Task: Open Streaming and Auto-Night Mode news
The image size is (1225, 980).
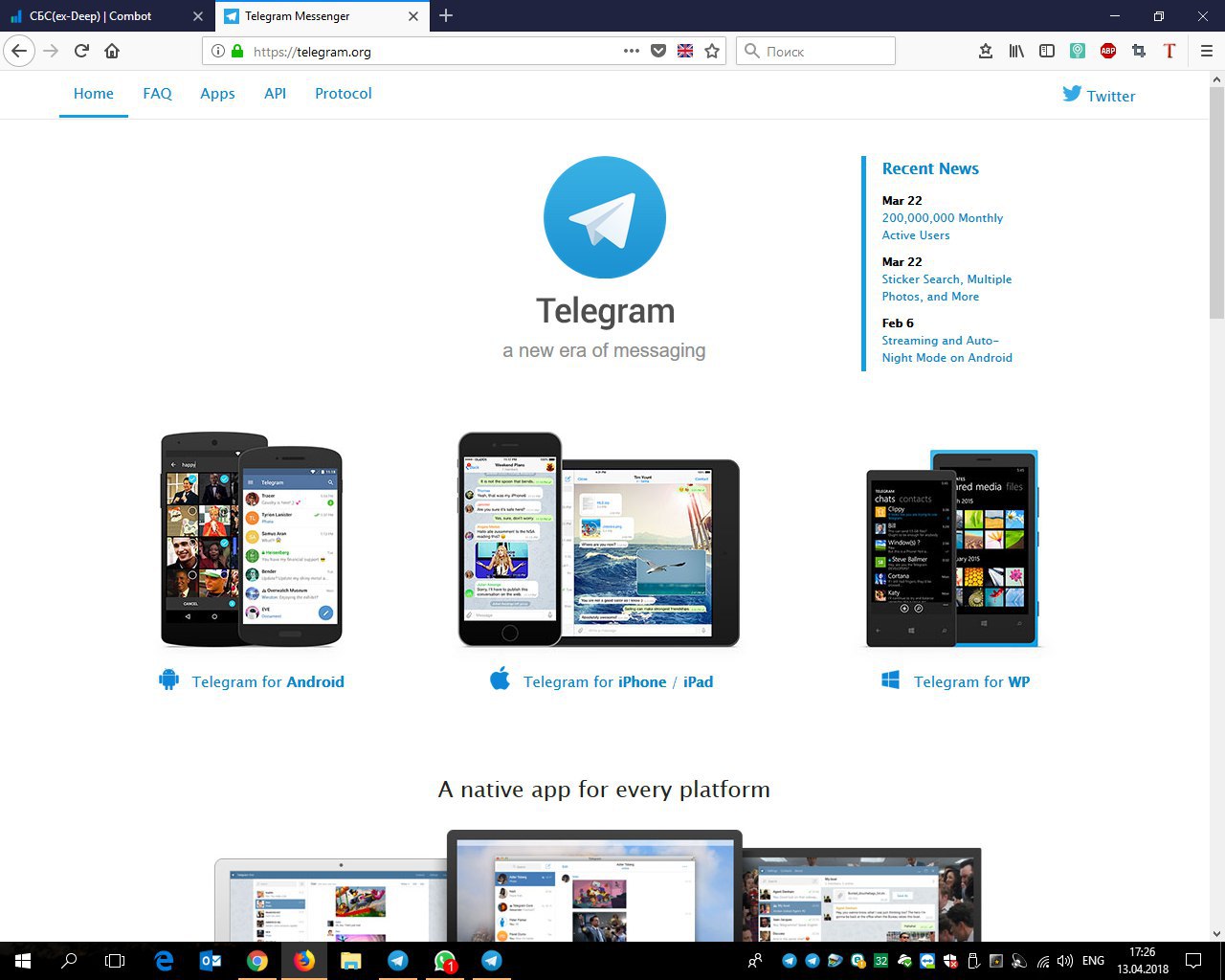Action: 947,349
